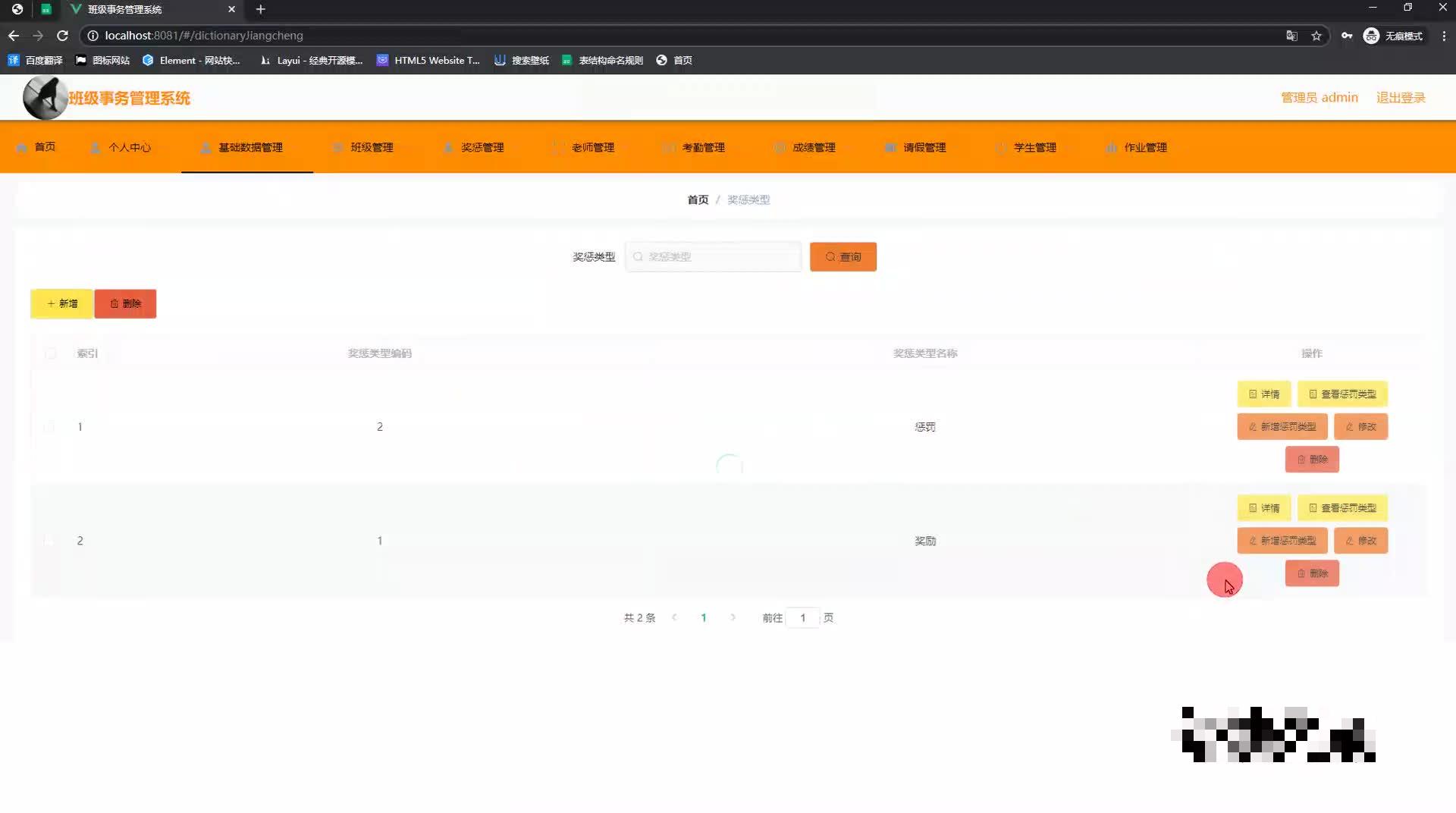Check the checkbox for the 奖励 row
The image size is (1456, 813).
[x=50, y=541]
